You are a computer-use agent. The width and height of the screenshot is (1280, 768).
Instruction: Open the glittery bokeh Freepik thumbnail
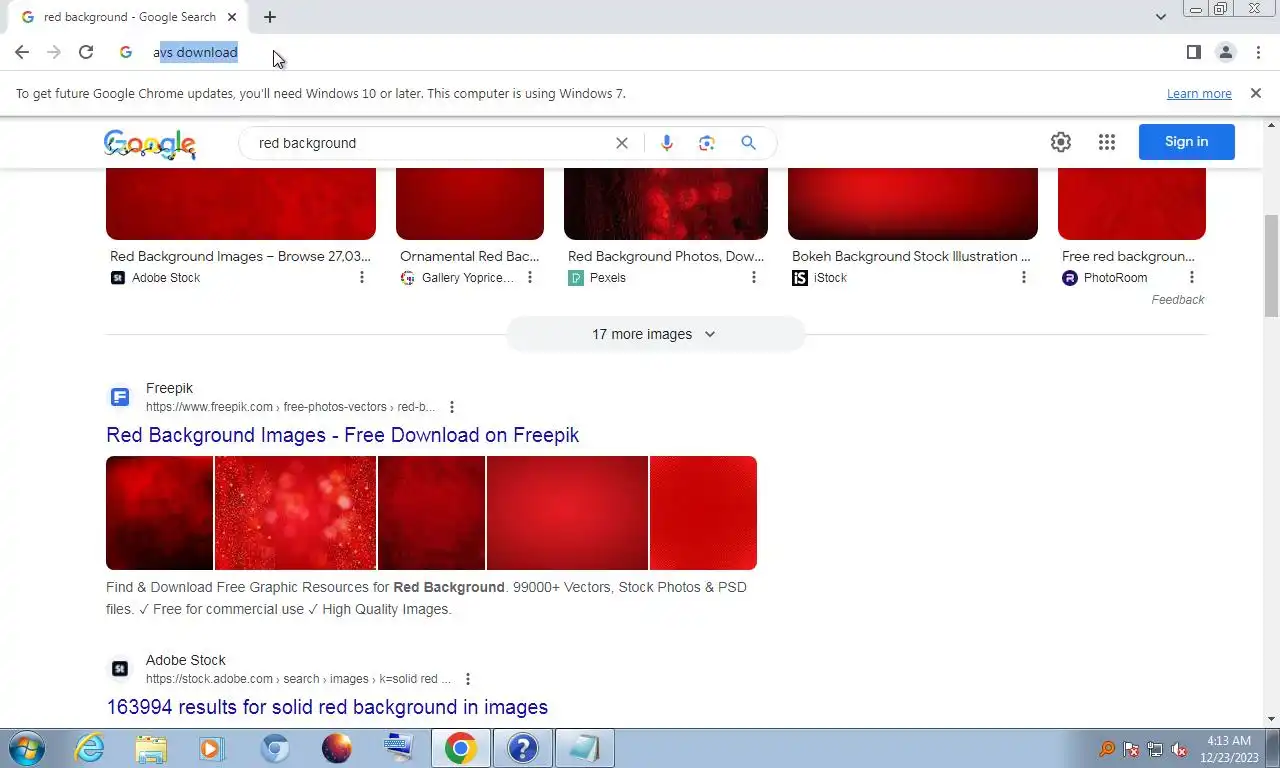(296, 513)
